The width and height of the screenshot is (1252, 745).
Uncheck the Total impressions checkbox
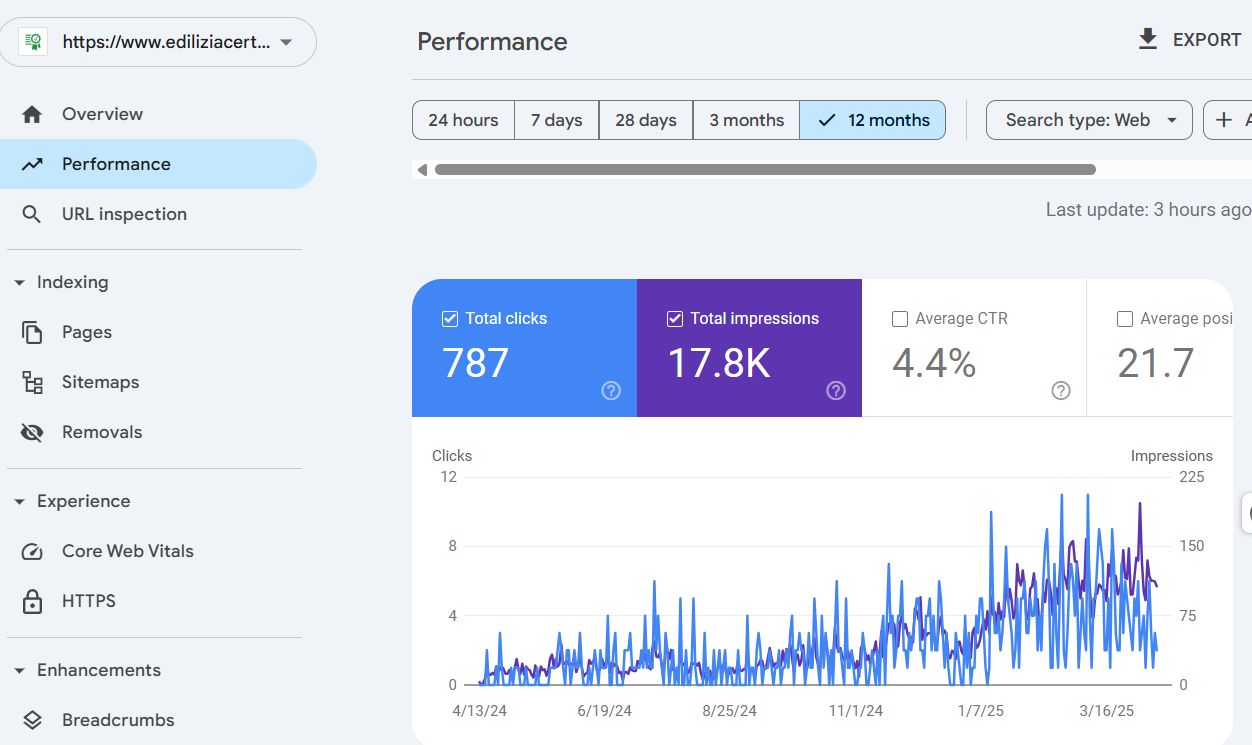(675, 319)
